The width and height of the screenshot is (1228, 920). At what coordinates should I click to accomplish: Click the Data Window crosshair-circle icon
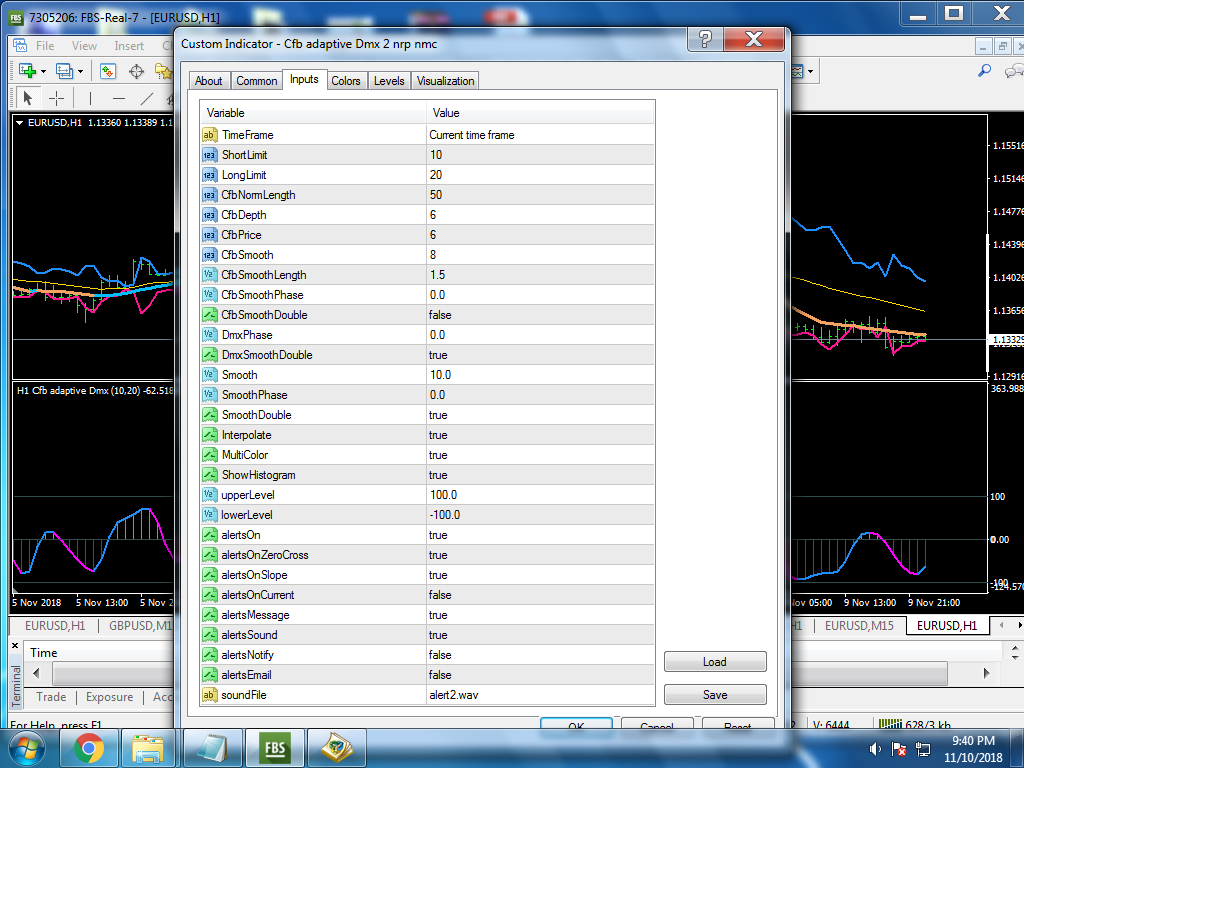pos(136,71)
